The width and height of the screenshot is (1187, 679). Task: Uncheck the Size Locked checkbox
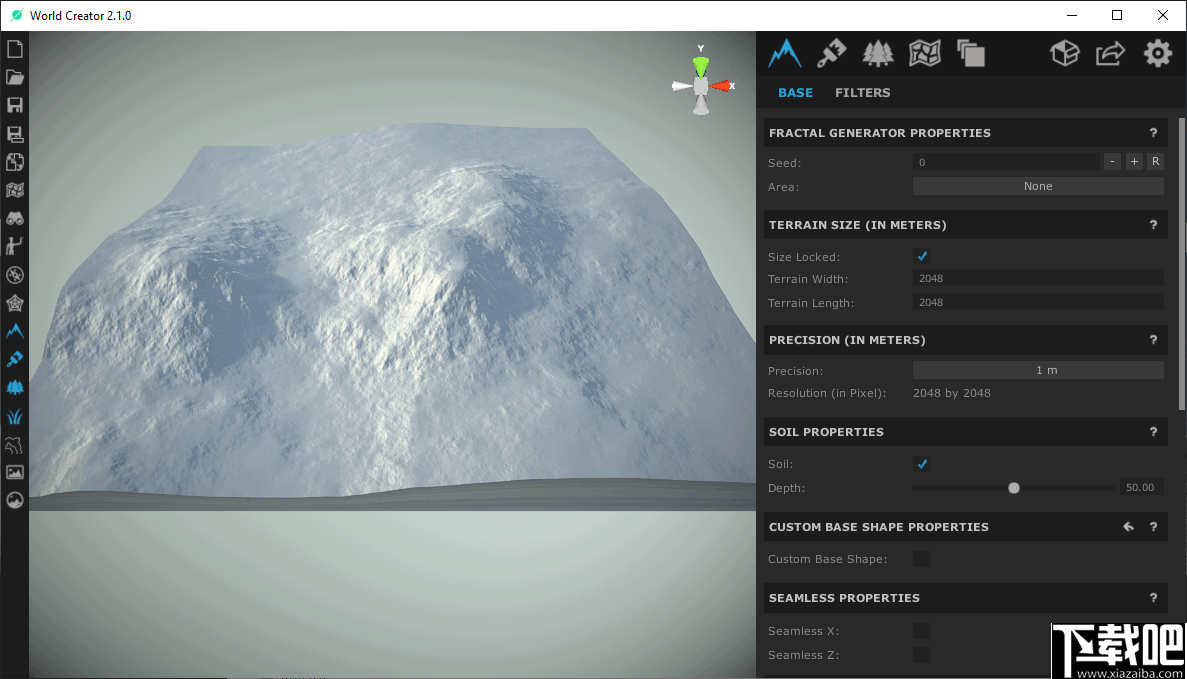(x=922, y=256)
